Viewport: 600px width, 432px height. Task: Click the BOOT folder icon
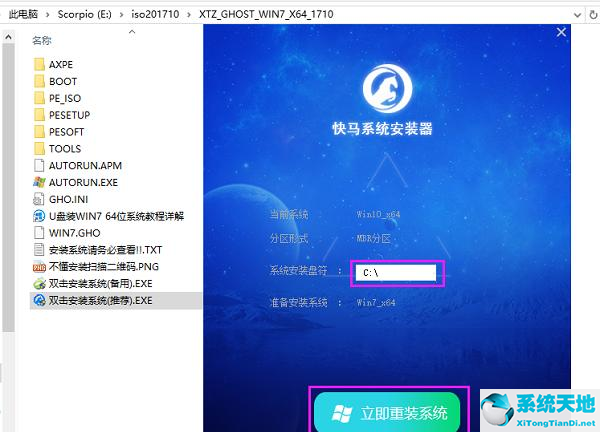click(x=39, y=81)
